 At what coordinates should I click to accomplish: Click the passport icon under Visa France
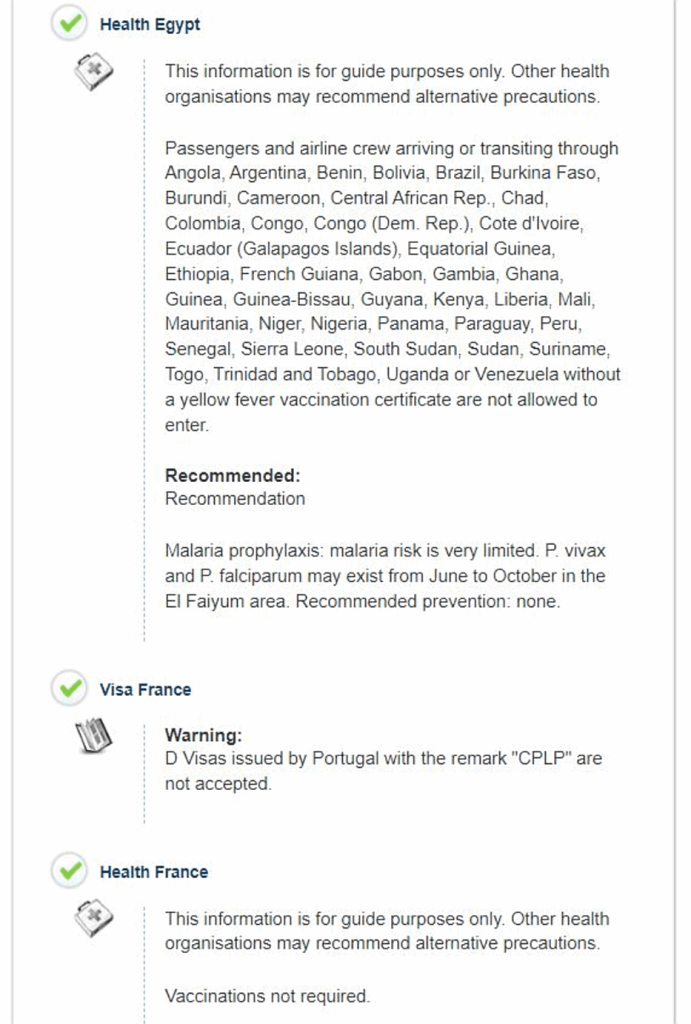(x=93, y=737)
